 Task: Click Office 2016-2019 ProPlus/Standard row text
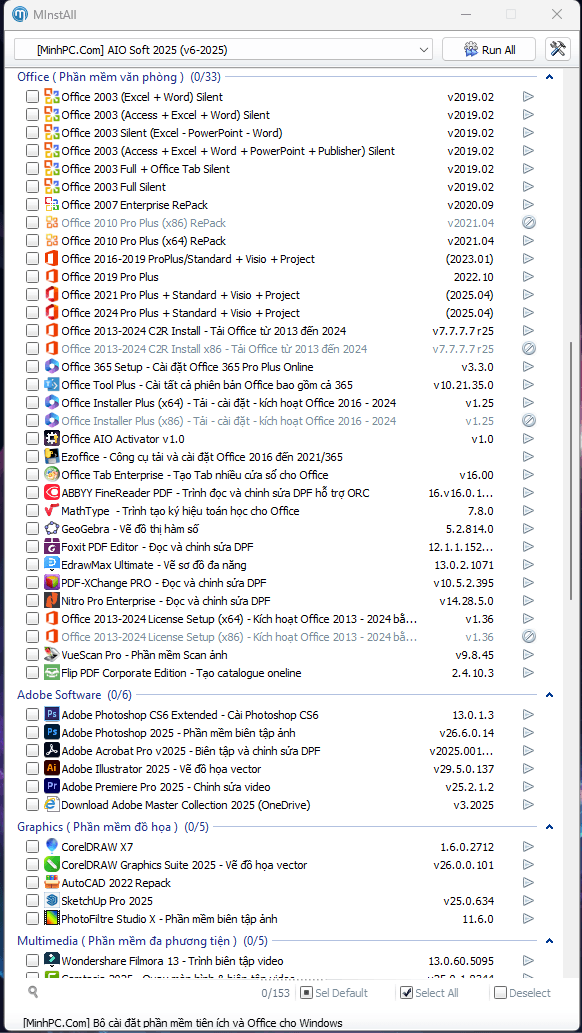(188, 259)
